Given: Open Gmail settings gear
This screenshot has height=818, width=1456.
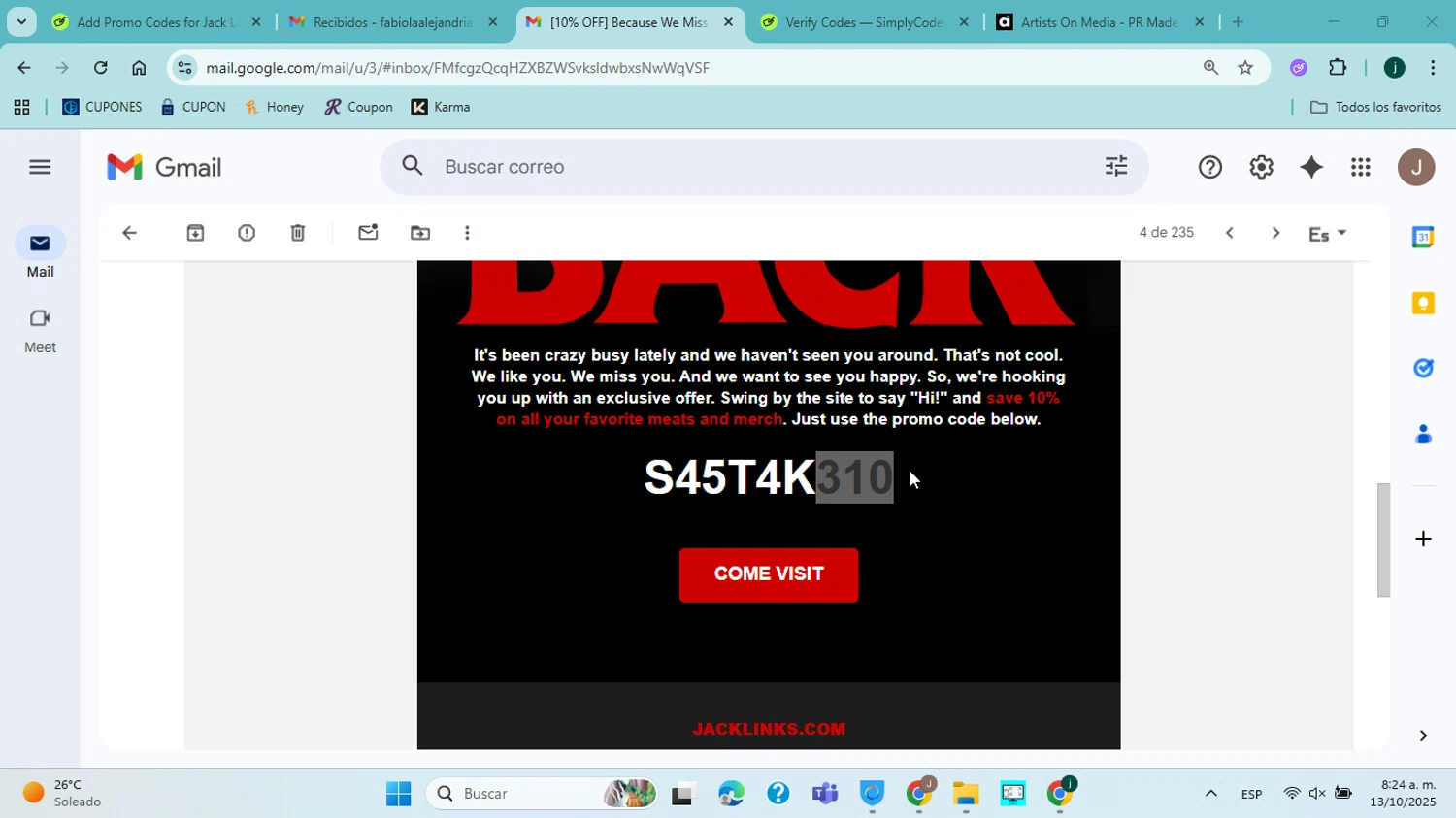Looking at the screenshot, I should (x=1261, y=167).
